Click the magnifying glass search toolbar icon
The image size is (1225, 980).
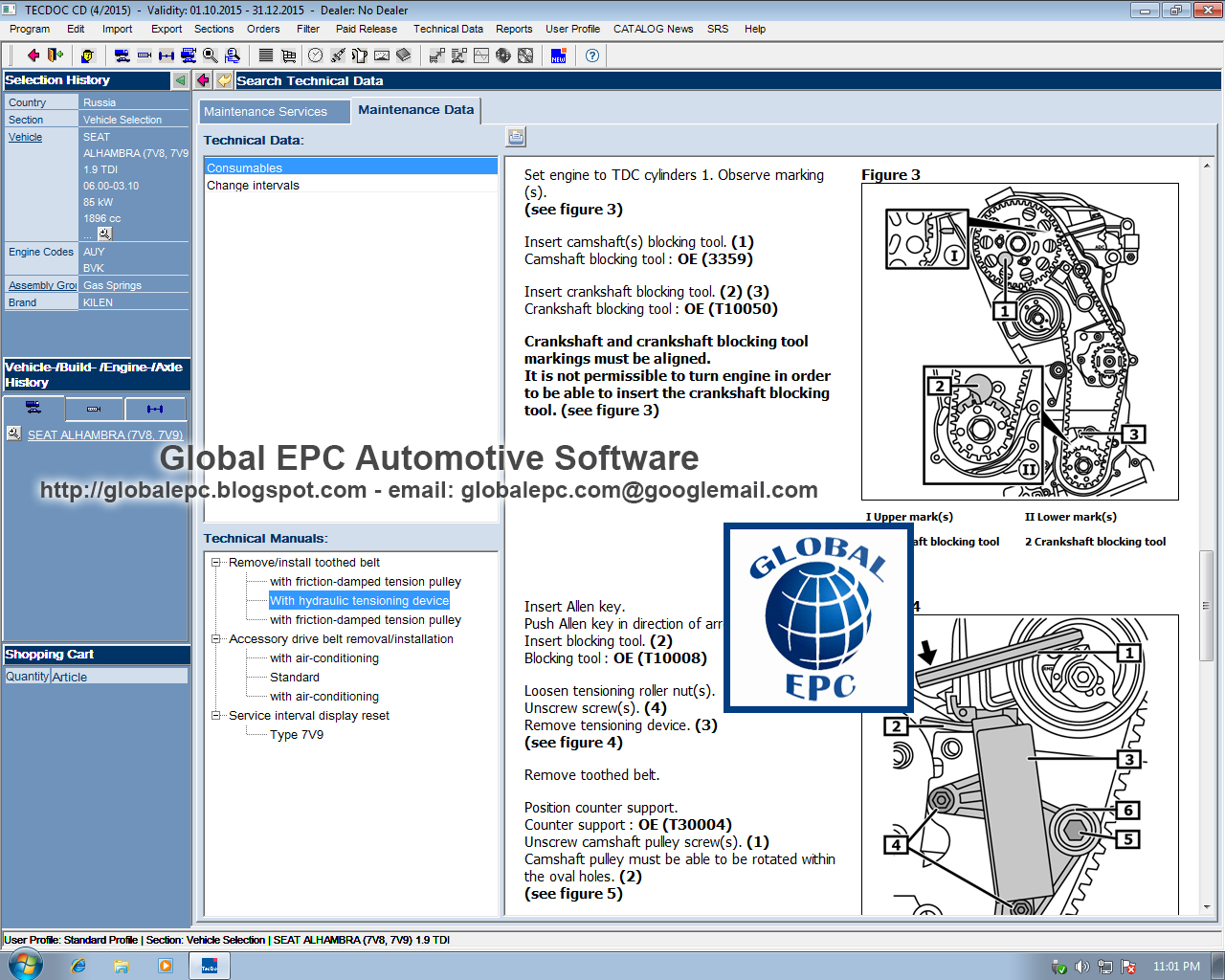point(210,56)
